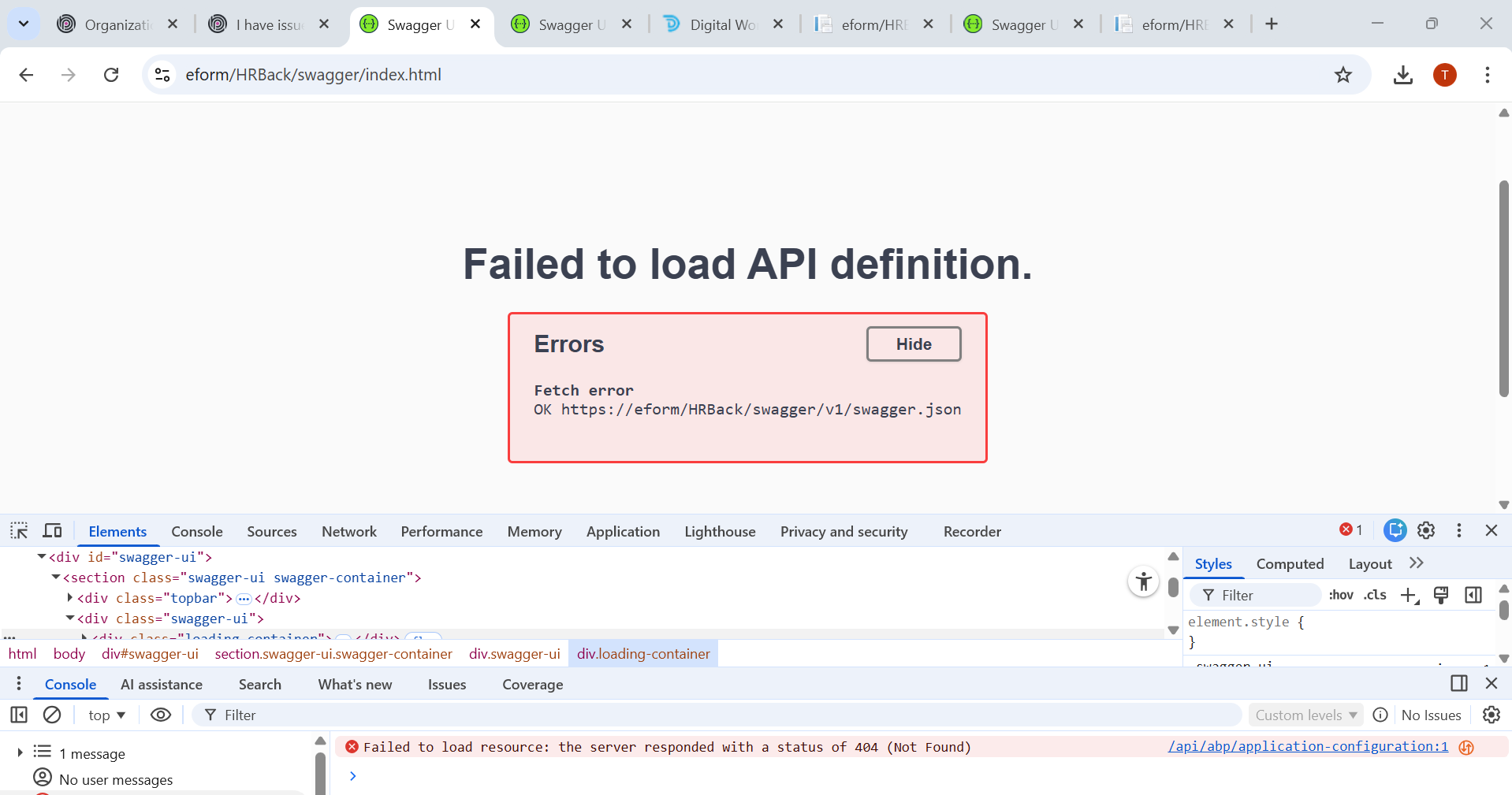Image resolution: width=1512 pixels, height=795 pixels.
Task: Expand the top context dropdown
Action: (x=106, y=715)
